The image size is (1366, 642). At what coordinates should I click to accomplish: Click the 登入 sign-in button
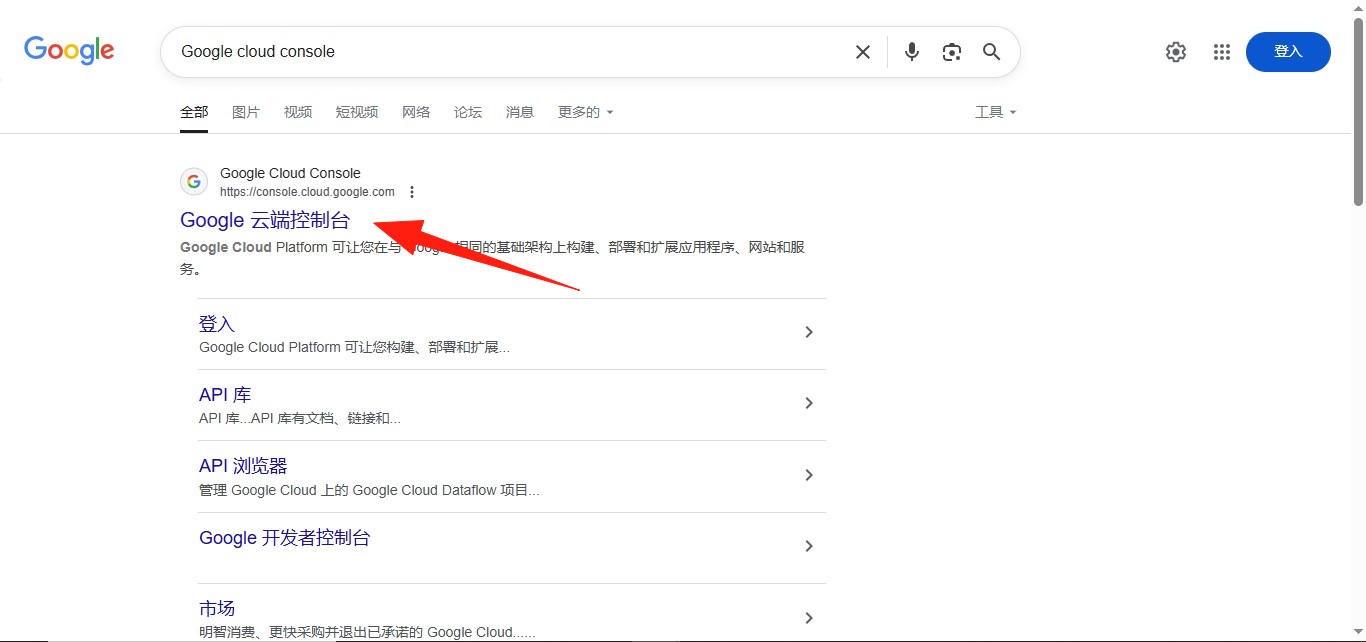1288,51
